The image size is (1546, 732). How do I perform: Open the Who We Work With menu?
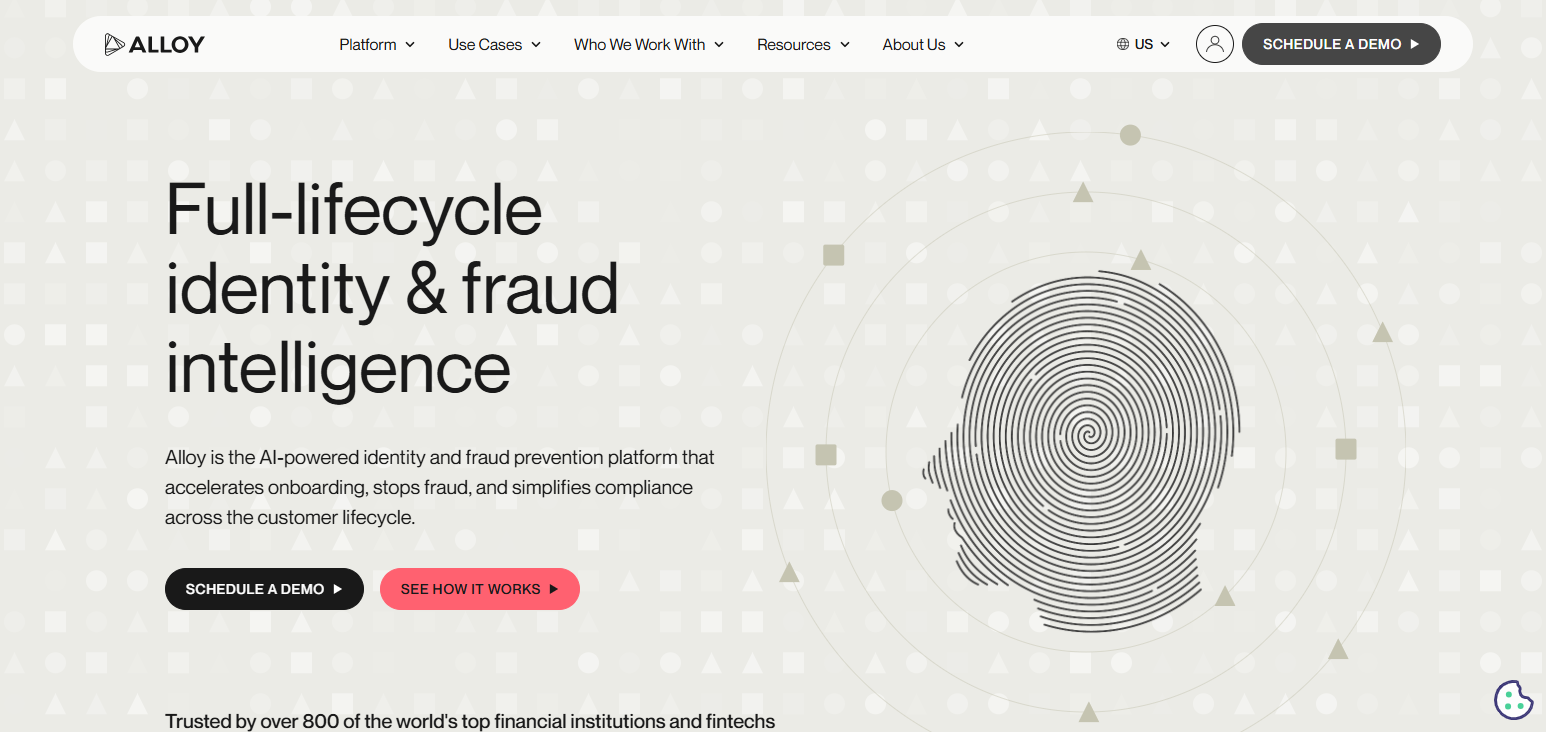649,44
